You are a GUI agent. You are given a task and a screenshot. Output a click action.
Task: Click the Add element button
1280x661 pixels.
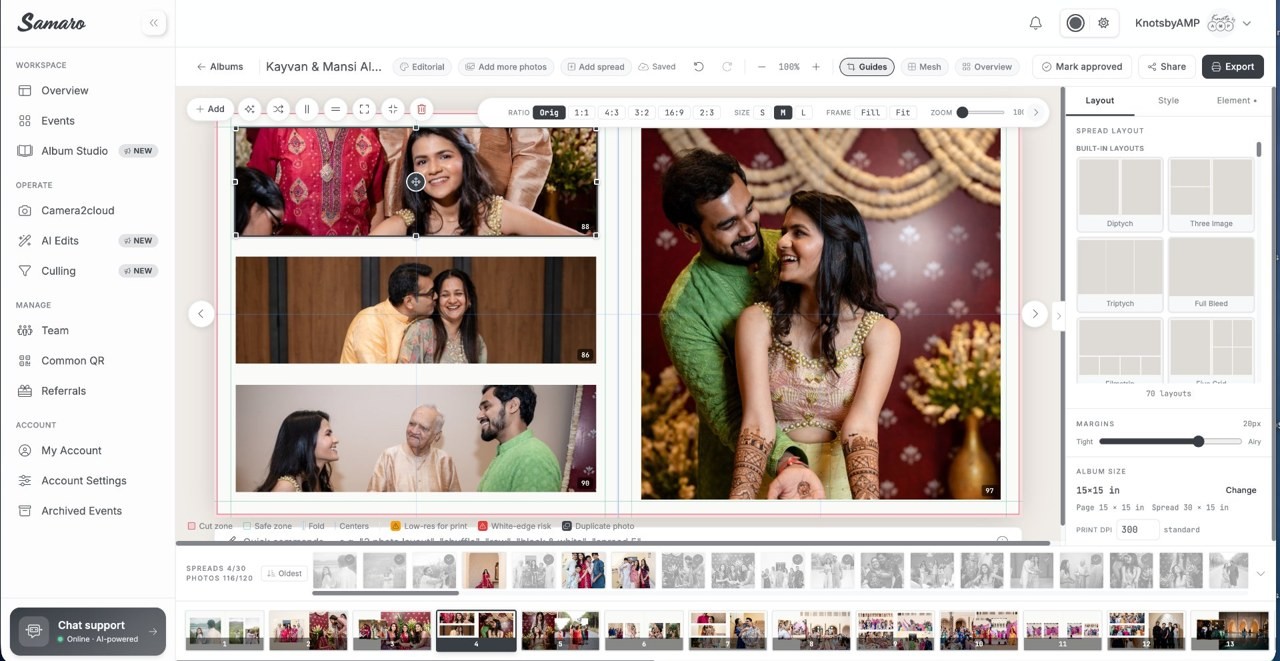(x=210, y=109)
